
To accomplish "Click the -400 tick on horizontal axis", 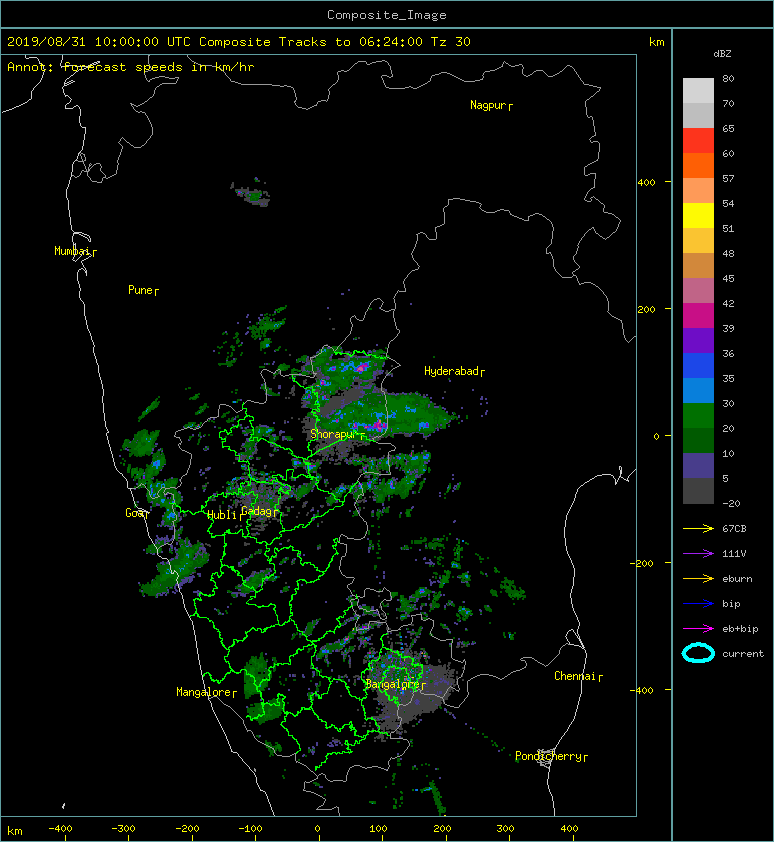I will point(61,829).
